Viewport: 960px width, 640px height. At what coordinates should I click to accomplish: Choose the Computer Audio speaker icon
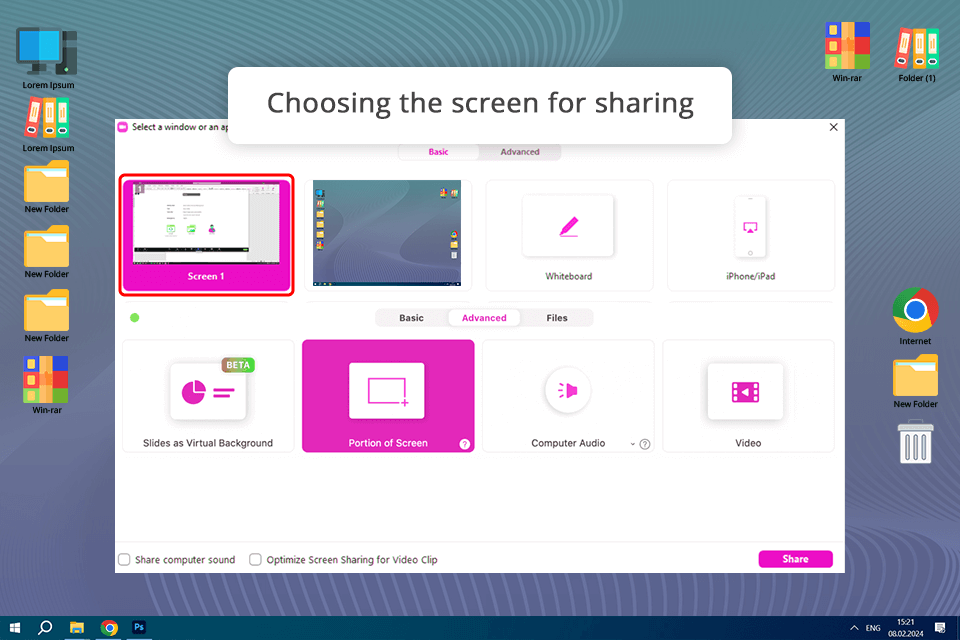(568, 390)
